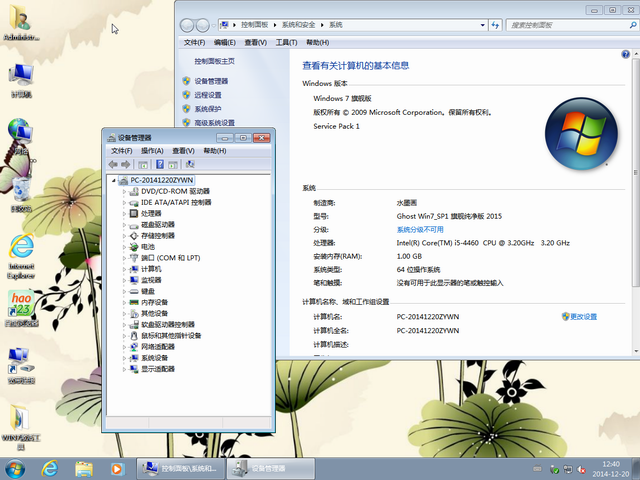Image resolution: width=640 pixels, height=480 pixels.
Task: Open the 回收站 recycle bin desktop icon
Action: click(x=21, y=194)
